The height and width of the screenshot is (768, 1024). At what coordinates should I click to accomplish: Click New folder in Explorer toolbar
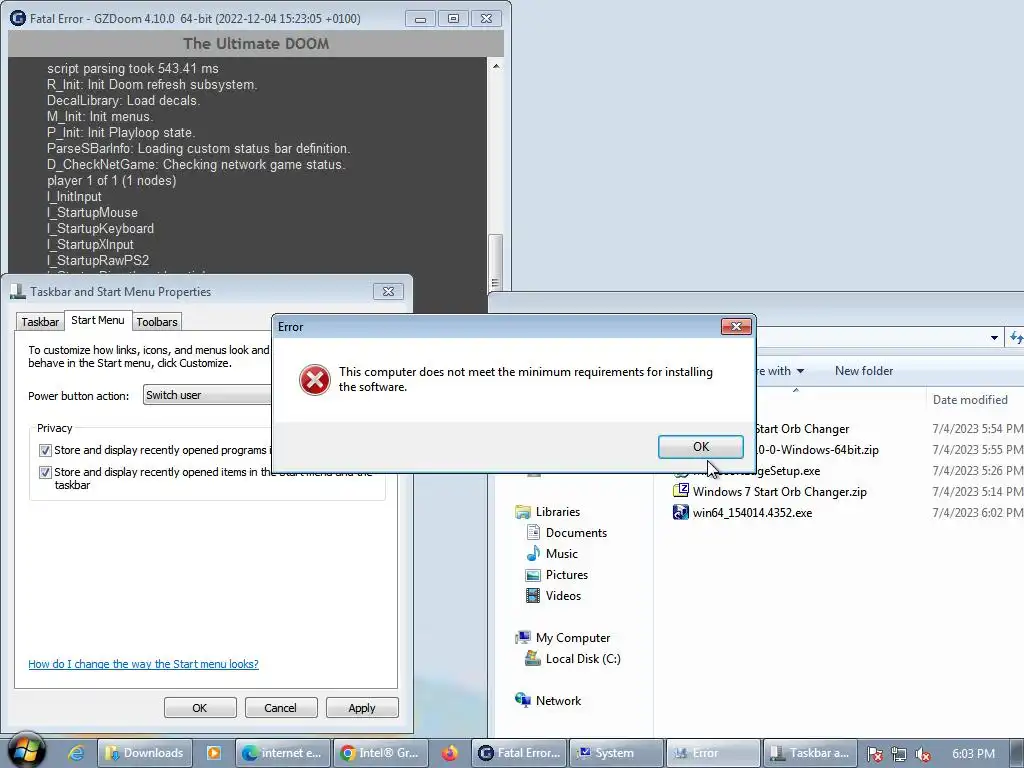pyautogui.click(x=863, y=371)
